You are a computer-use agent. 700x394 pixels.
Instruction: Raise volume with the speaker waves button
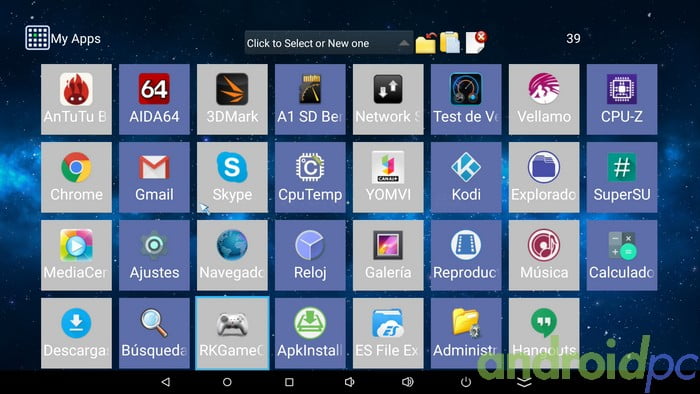click(408, 382)
